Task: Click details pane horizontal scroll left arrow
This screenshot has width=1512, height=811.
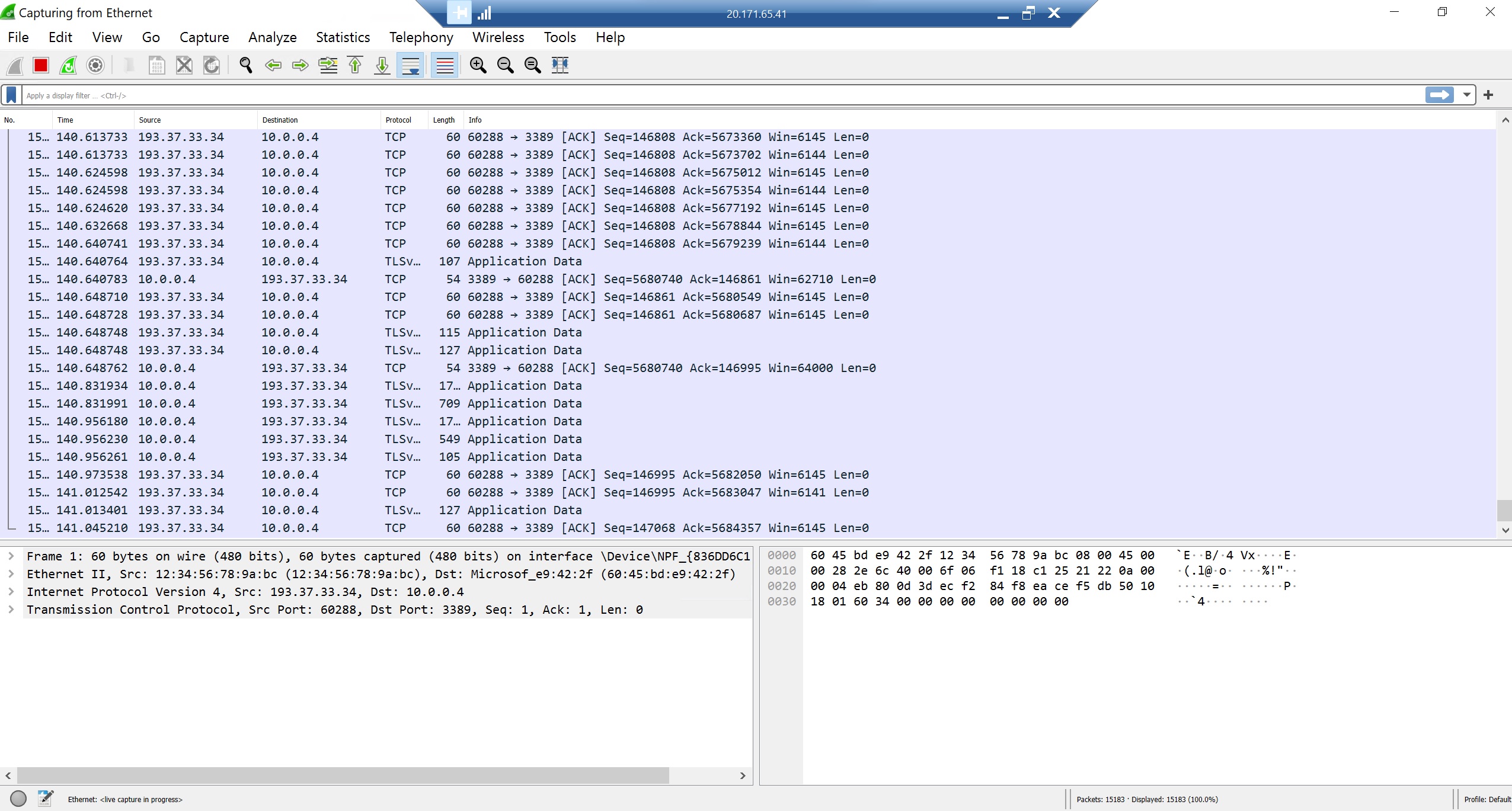Action: [8, 775]
